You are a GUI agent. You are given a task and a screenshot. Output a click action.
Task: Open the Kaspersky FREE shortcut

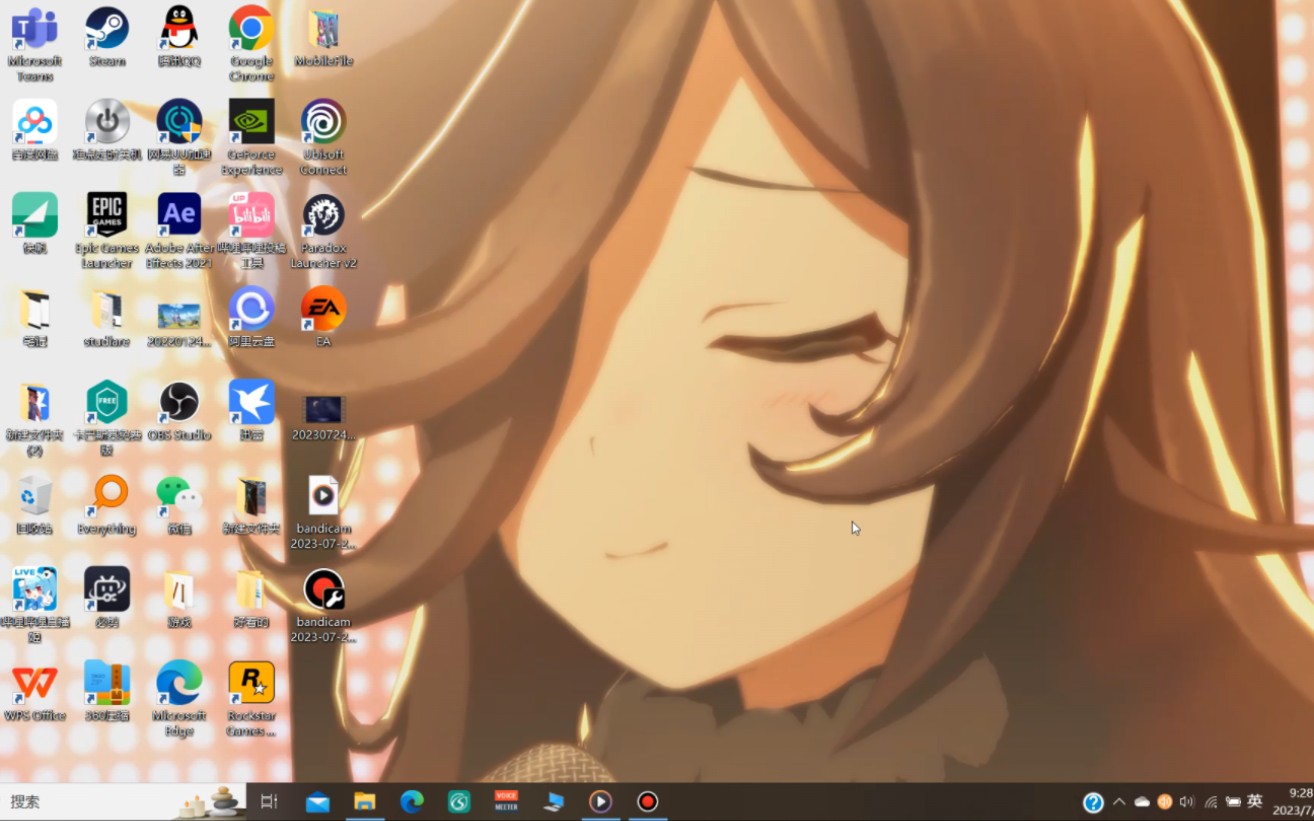click(x=107, y=418)
